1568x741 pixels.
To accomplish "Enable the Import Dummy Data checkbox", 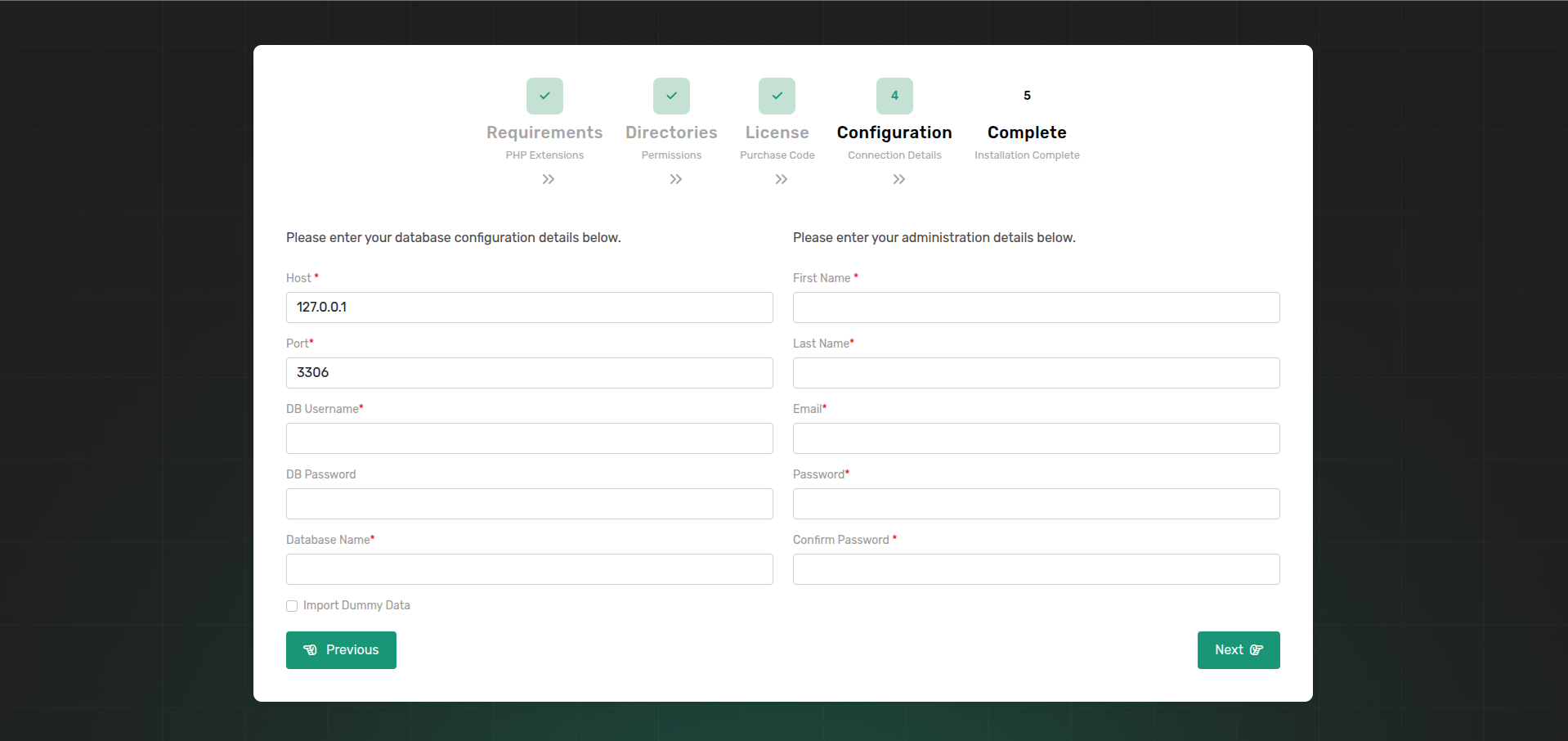I will (292, 606).
